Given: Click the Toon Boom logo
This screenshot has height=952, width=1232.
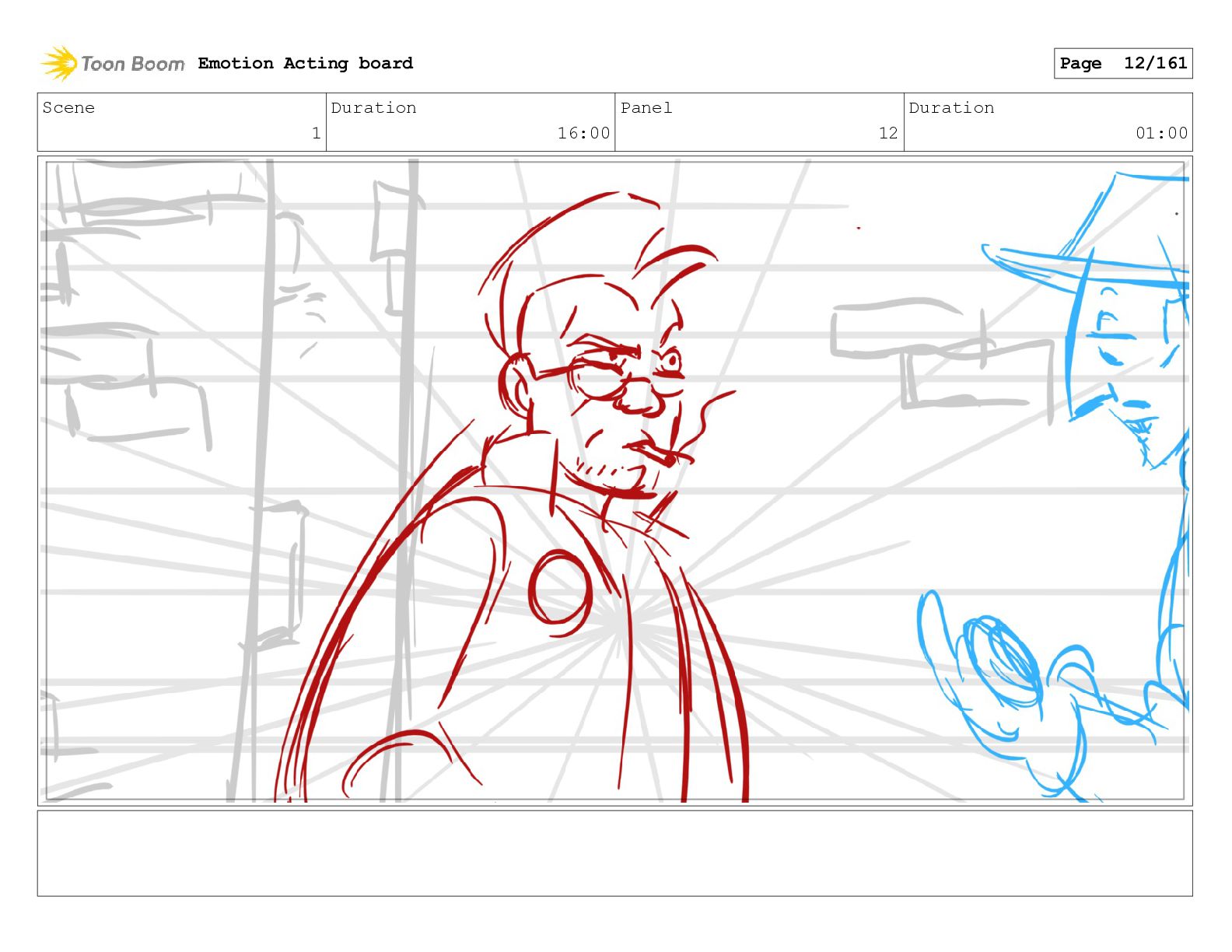Looking at the screenshot, I should click(113, 63).
